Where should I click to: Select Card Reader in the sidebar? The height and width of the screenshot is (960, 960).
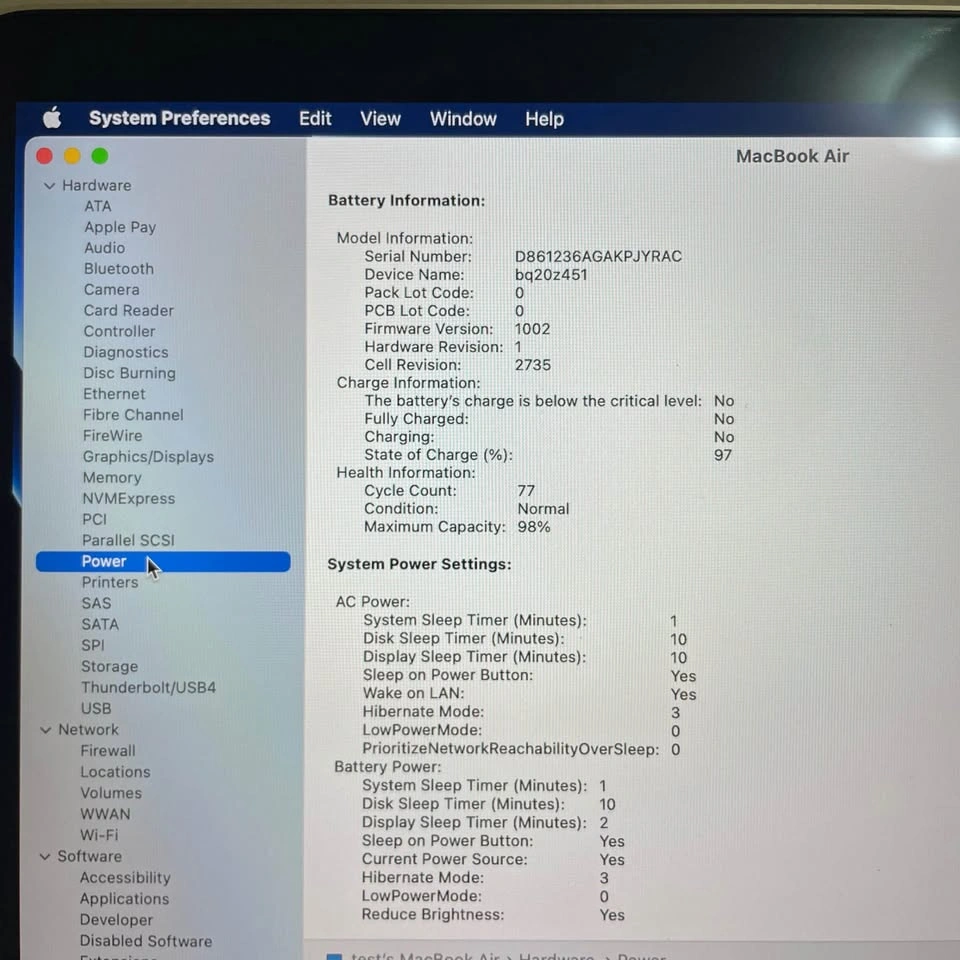(x=129, y=310)
